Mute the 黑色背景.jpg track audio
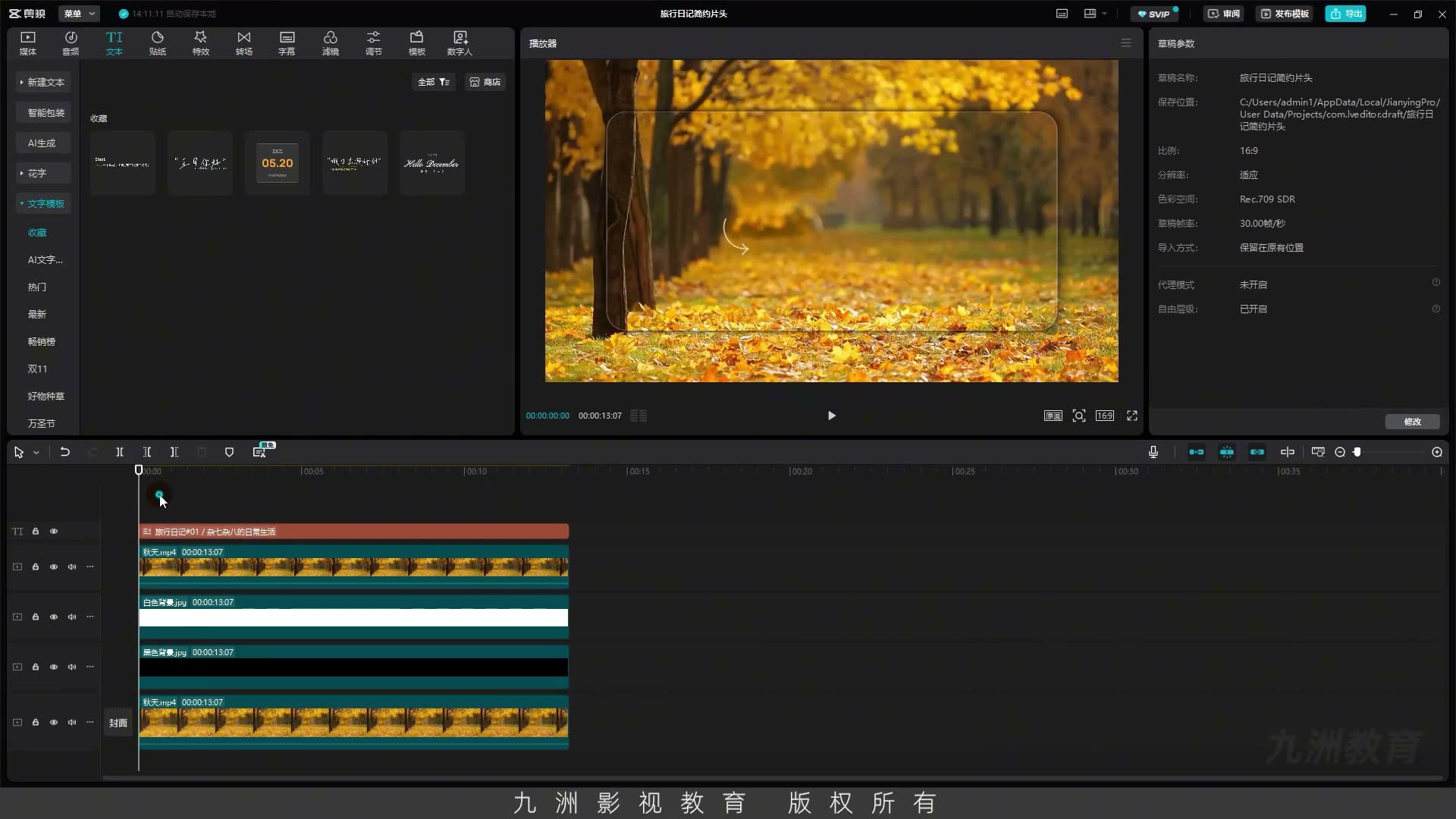 click(72, 667)
